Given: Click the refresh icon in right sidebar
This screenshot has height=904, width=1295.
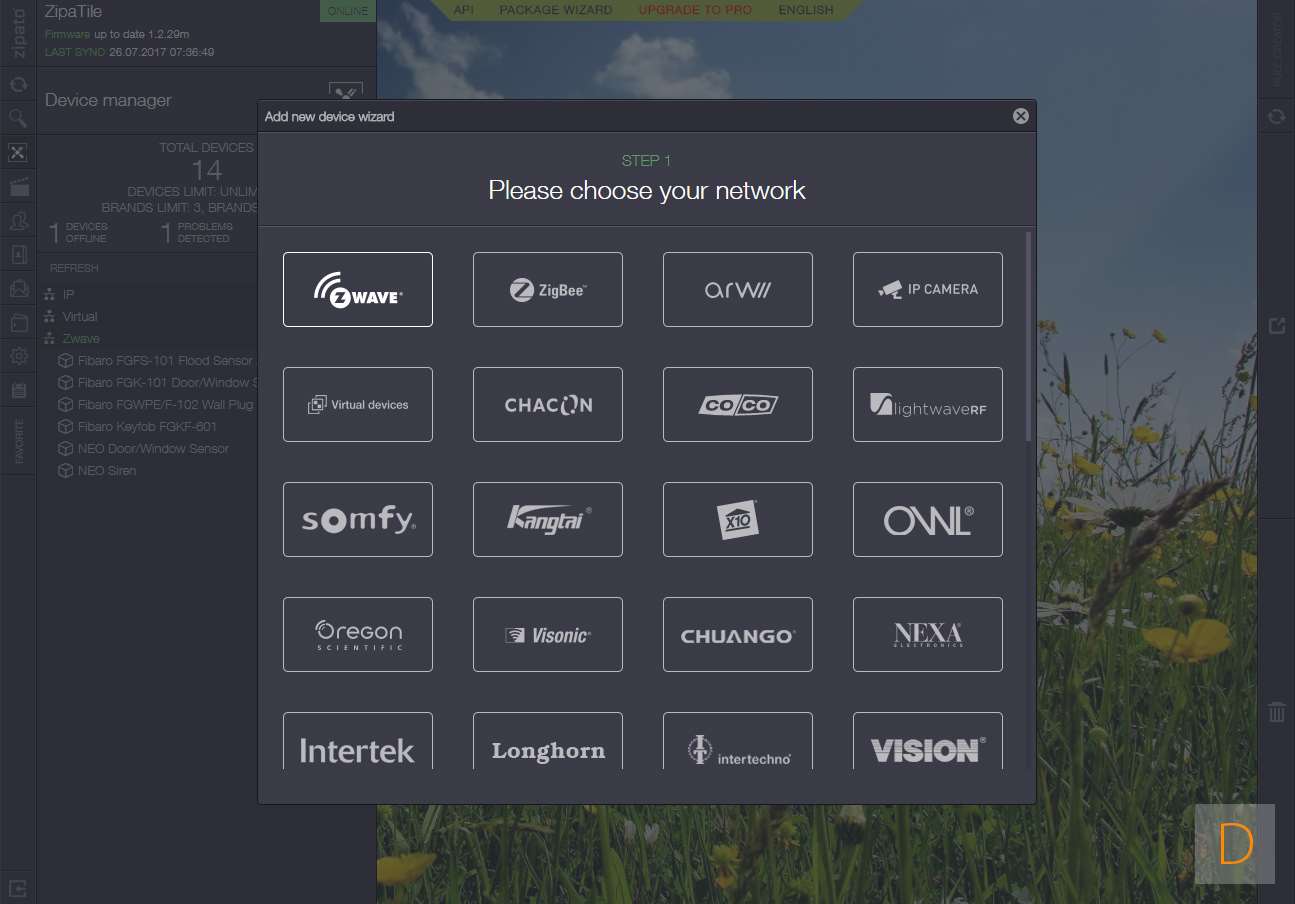Looking at the screenshot, I should point(1276,116).
